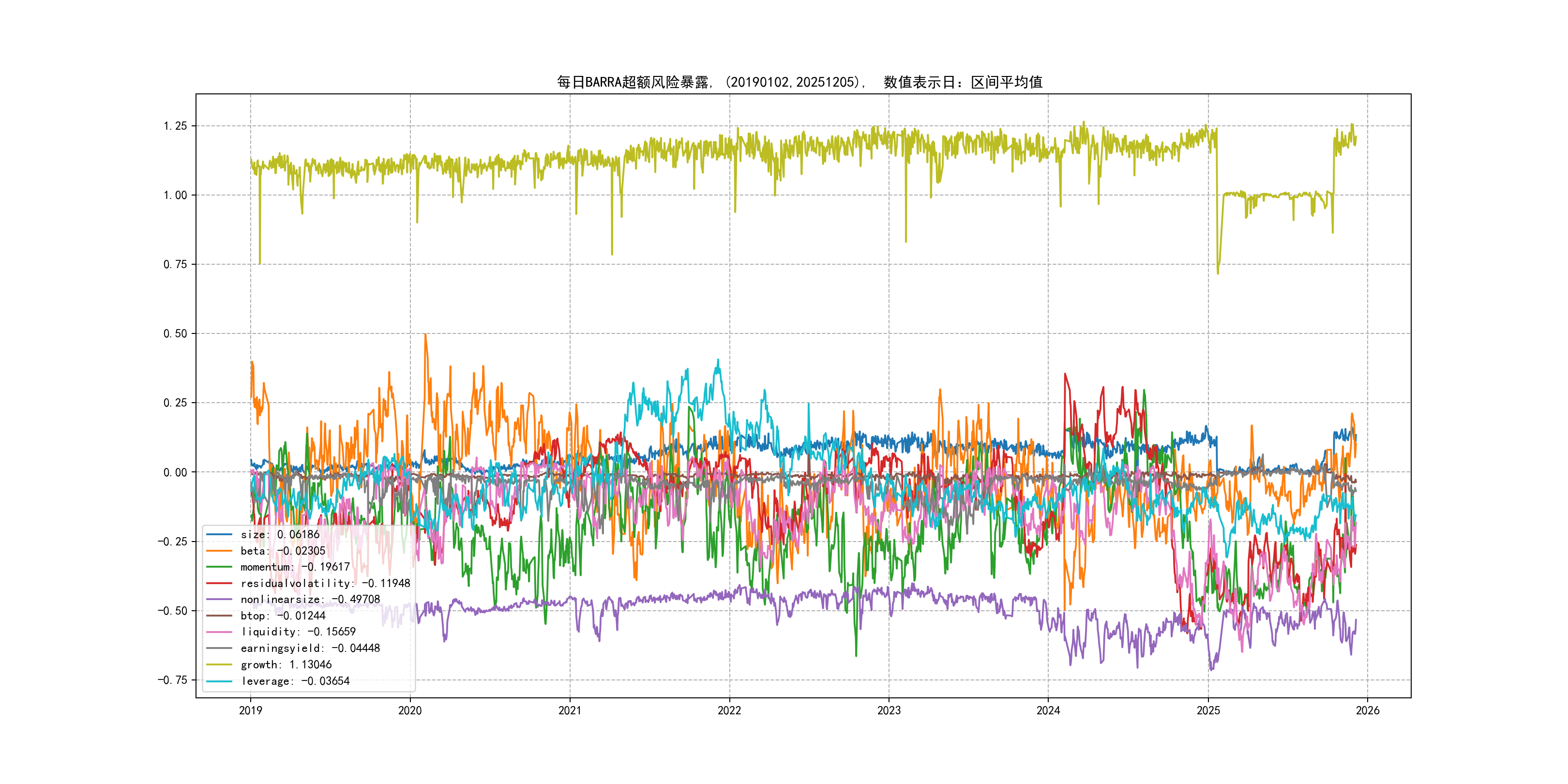The width and height of the screenshot is (1568, 784).
Task: Click the green momentum legend line swatch
Action: point(219,567)
